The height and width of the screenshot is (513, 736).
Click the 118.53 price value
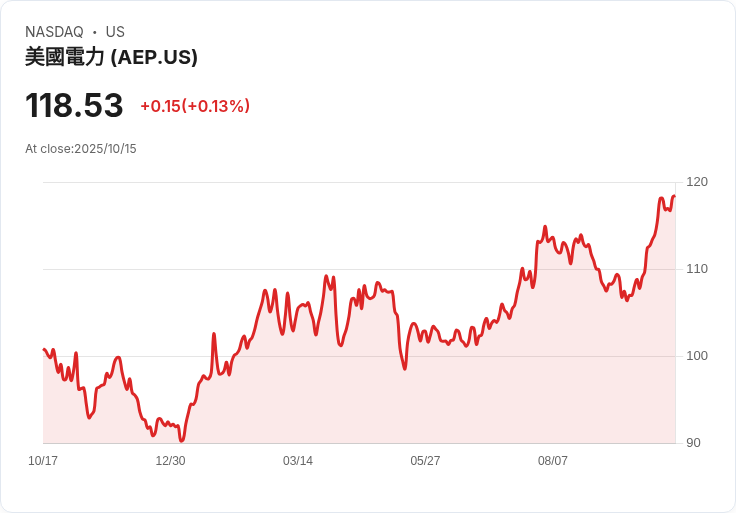(74, 105)
